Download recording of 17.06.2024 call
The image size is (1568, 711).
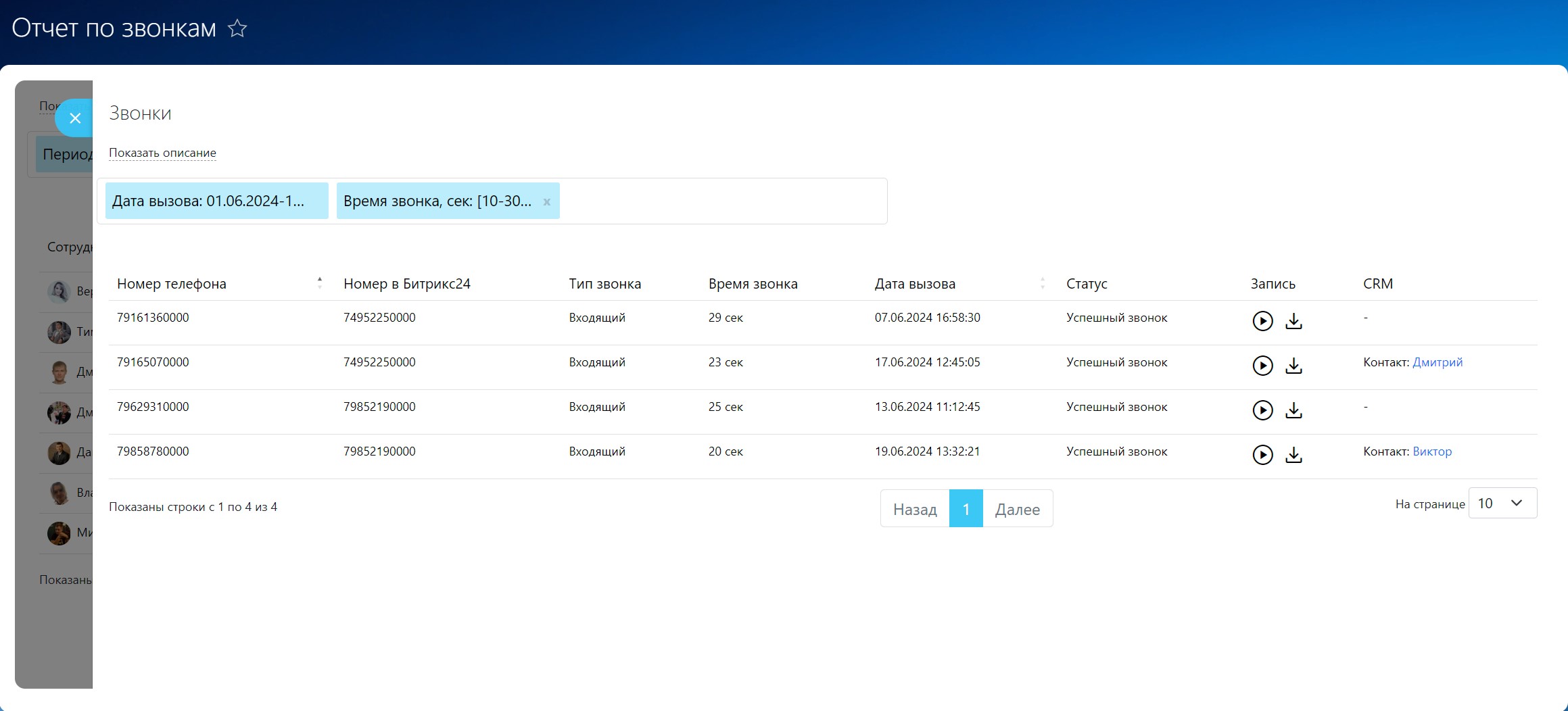coord(1293,366)
